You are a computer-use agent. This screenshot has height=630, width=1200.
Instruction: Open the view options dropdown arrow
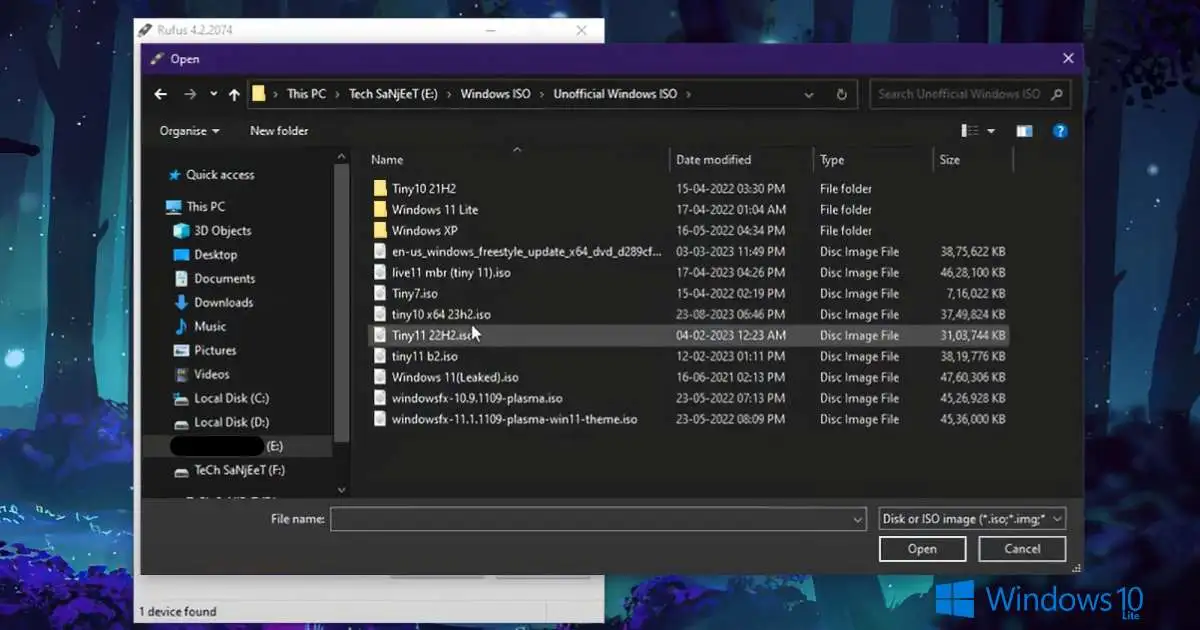click(991, 131)
